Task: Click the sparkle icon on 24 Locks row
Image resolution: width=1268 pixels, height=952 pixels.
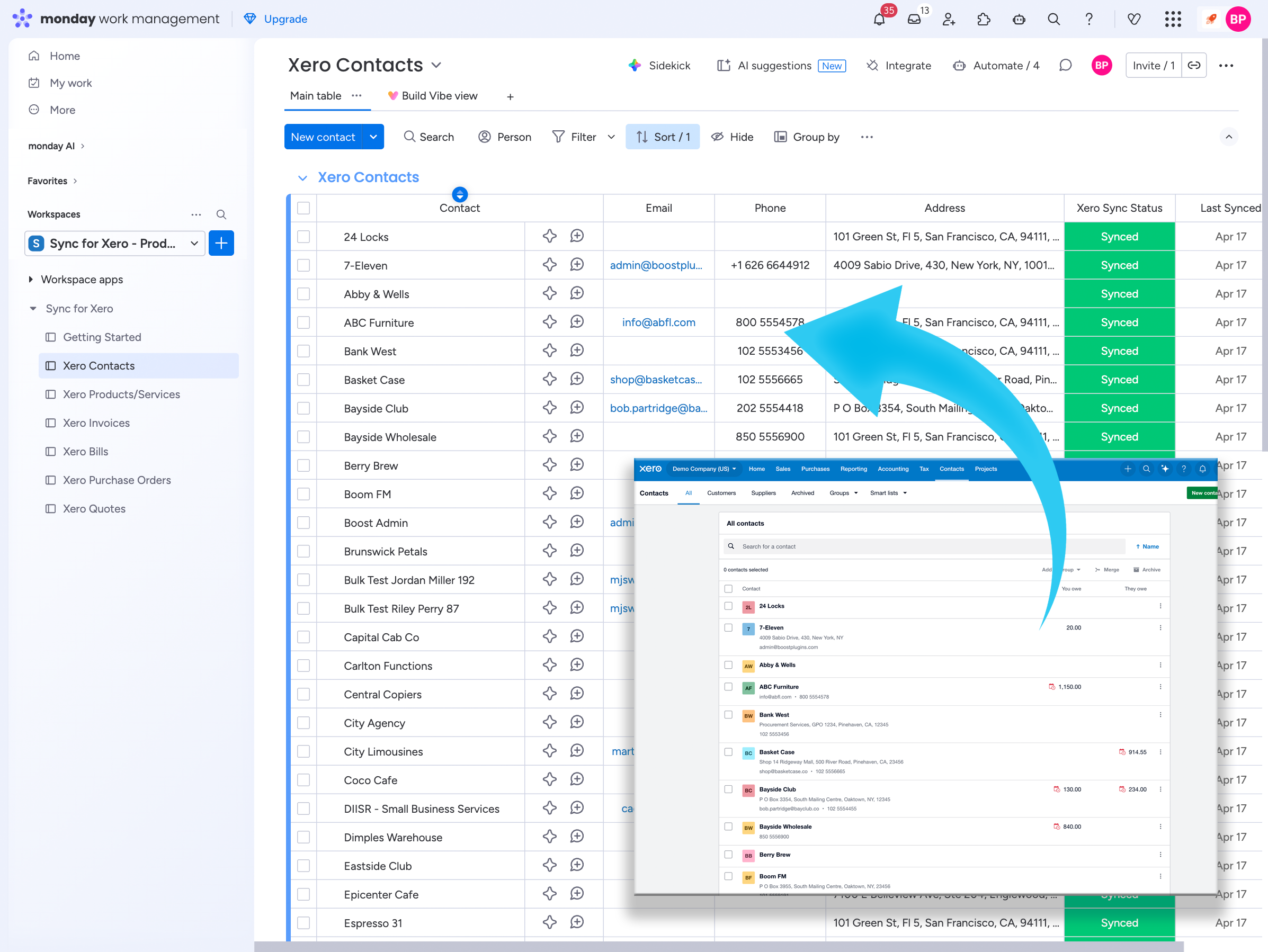Action: click(549, 236)
